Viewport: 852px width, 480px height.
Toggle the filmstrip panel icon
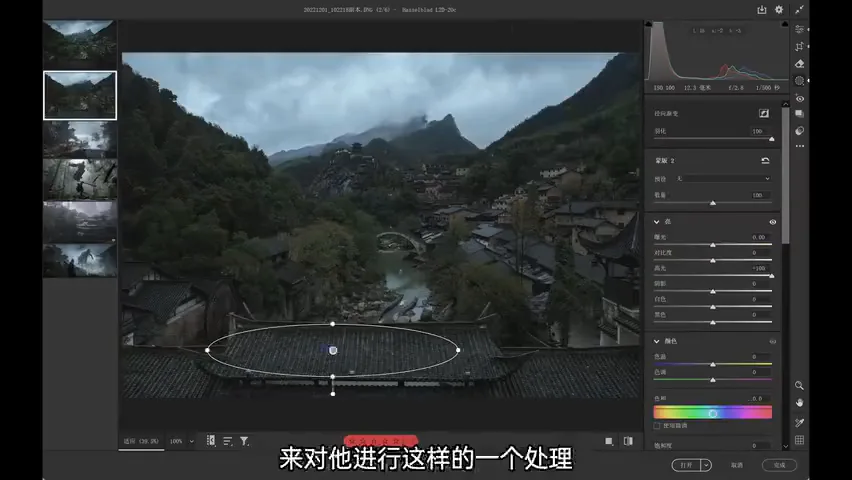coord(211,441)
